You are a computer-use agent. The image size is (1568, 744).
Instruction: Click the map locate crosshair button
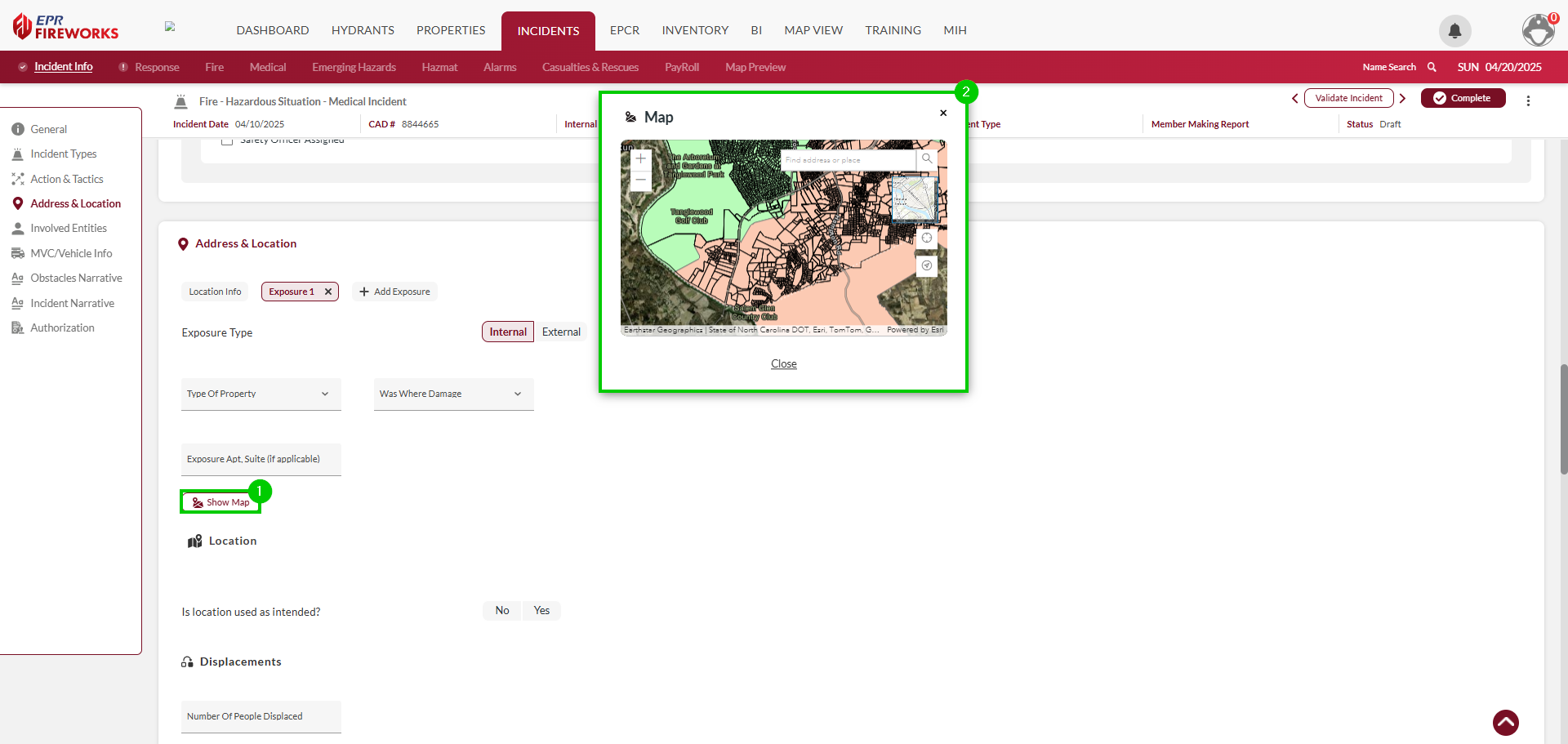coord(927,238)
